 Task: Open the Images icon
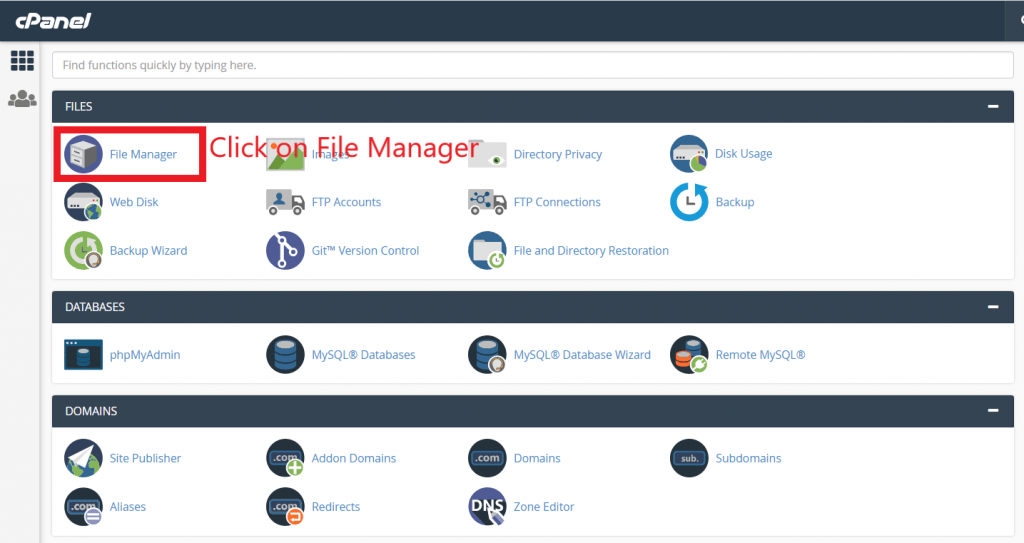[x=285, y=154]
